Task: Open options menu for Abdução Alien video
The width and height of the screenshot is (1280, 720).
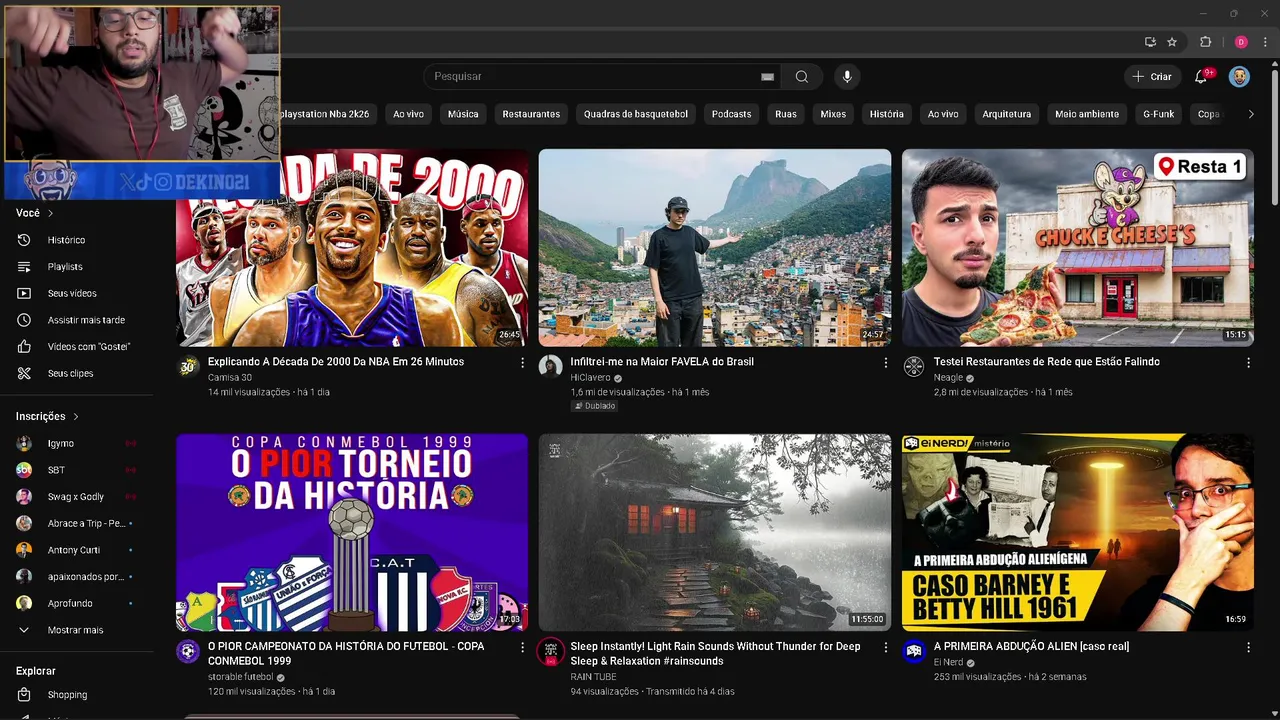Action: pyautogui.click(x=1248, y=648)
